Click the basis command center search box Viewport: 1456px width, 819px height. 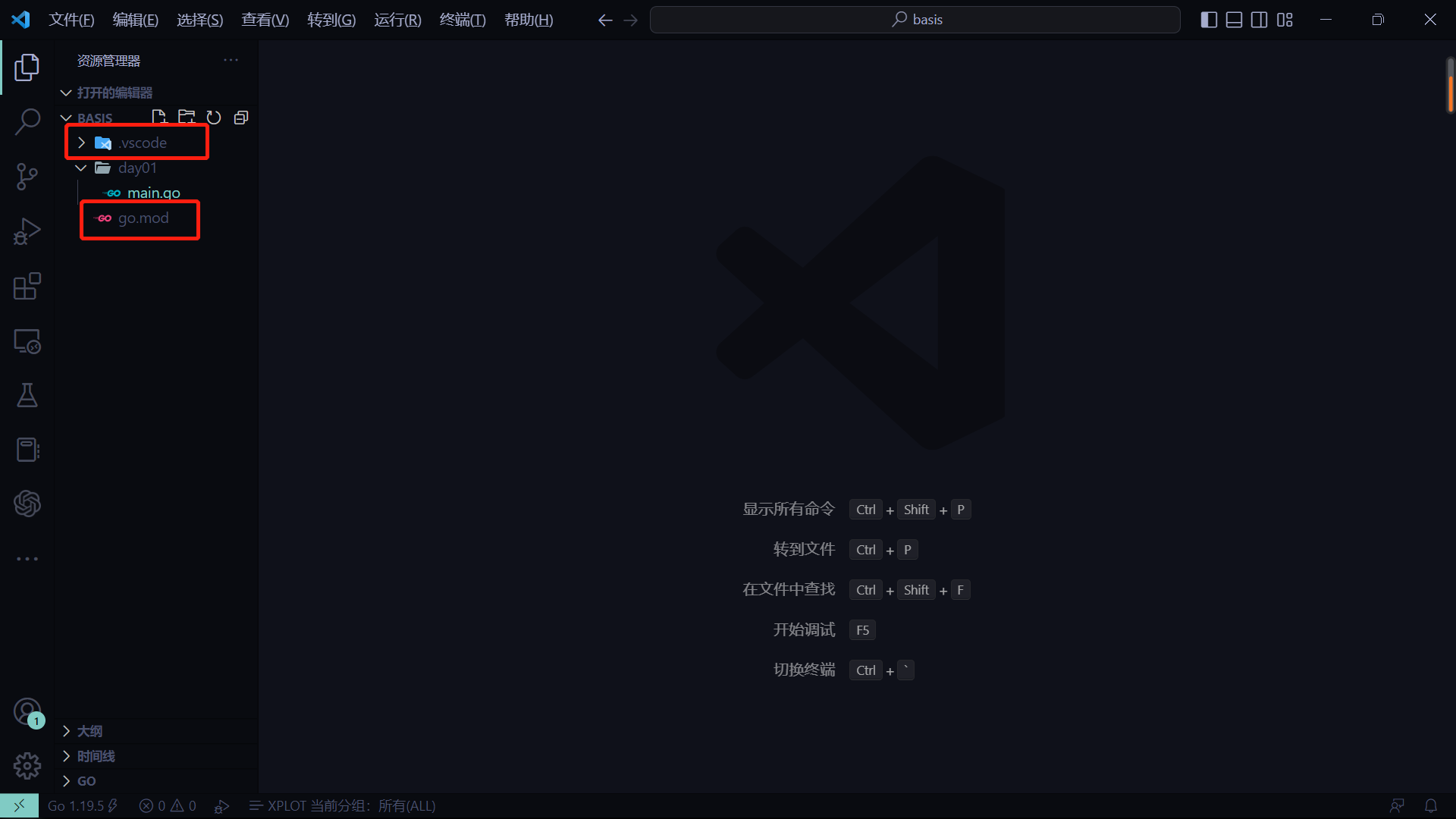[x=915, y=20]
